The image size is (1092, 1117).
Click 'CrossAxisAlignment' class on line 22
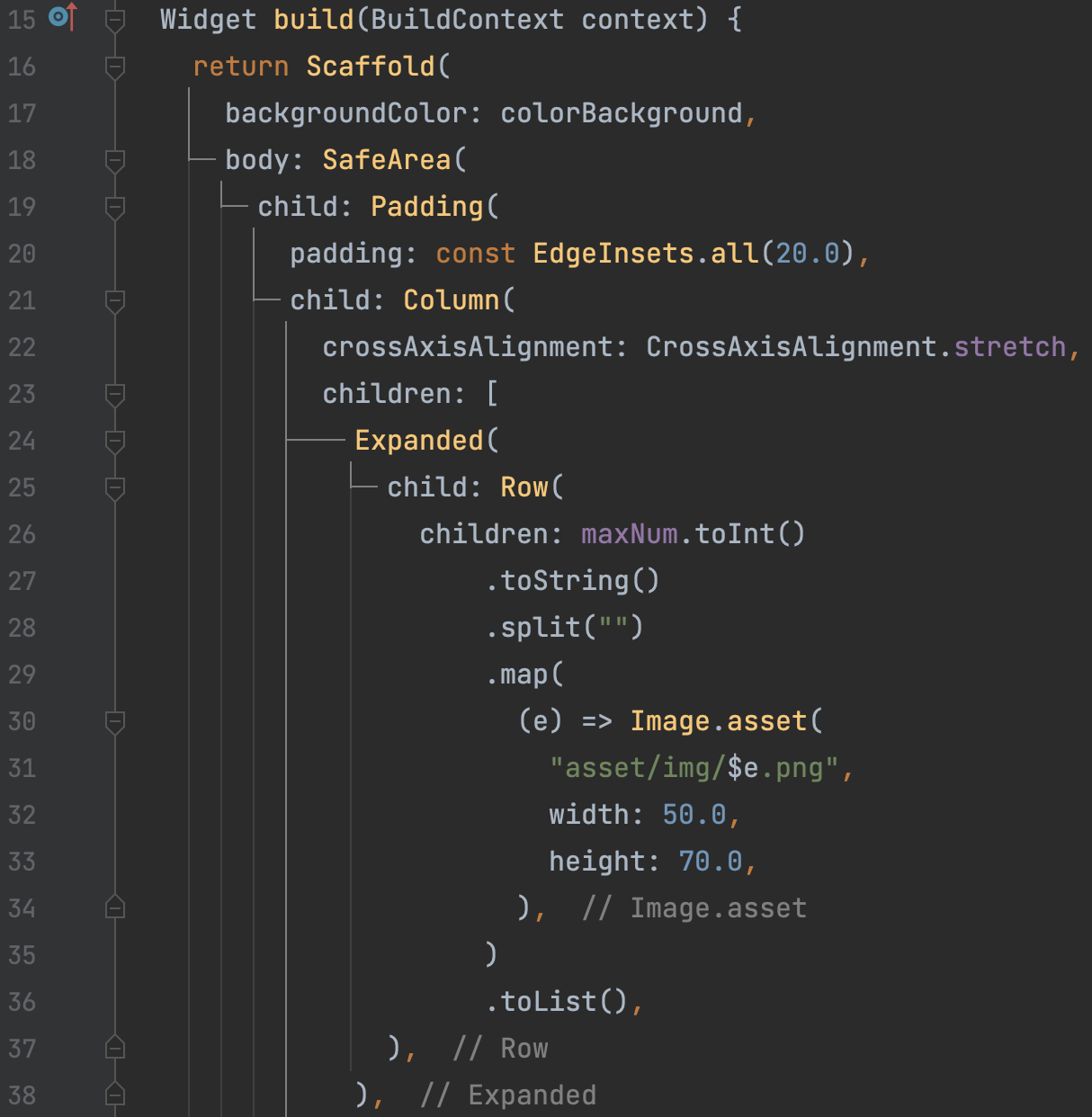click(x=792, y=347)
